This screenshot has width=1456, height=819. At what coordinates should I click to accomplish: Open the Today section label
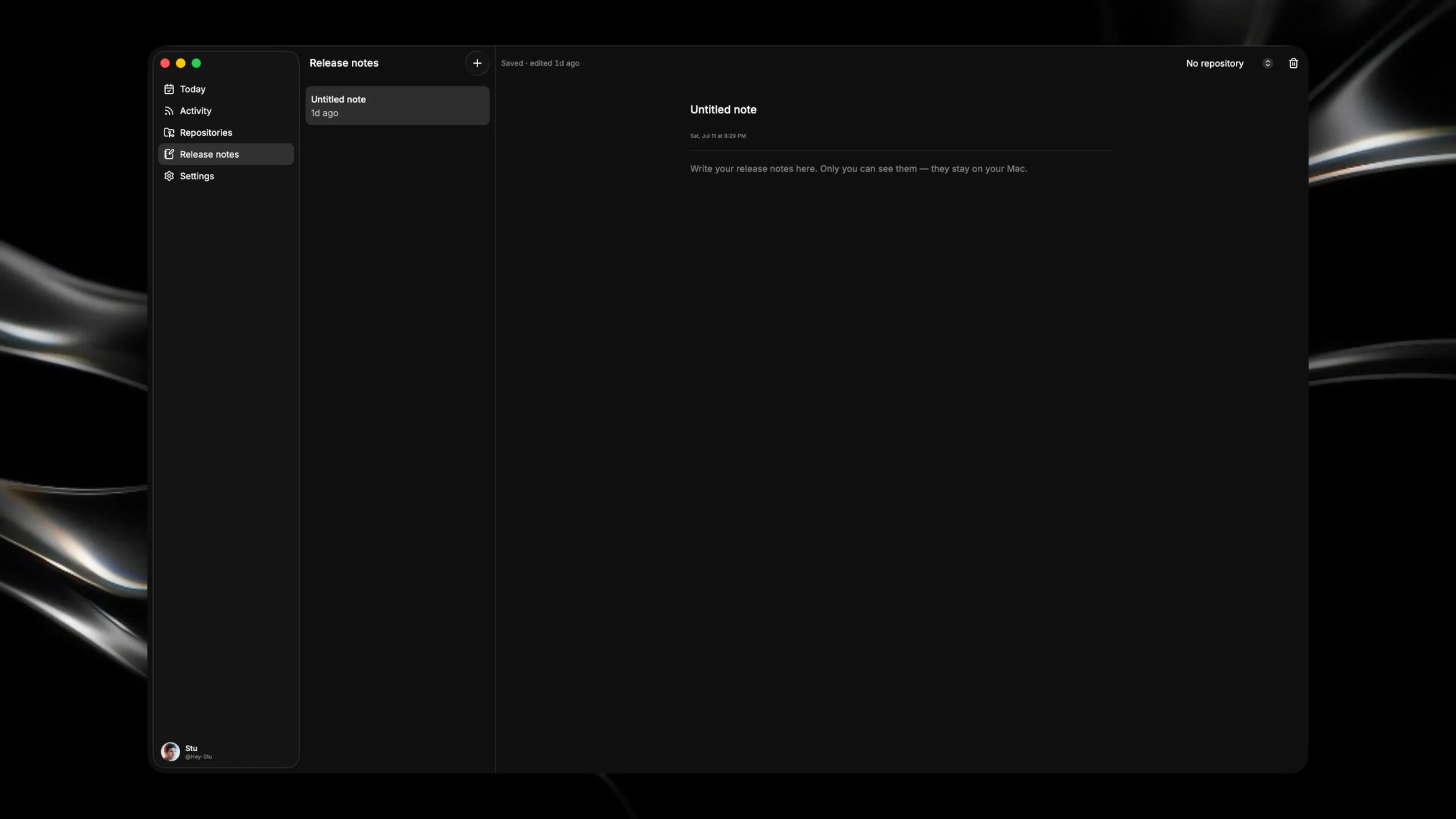tap(193, 89)
